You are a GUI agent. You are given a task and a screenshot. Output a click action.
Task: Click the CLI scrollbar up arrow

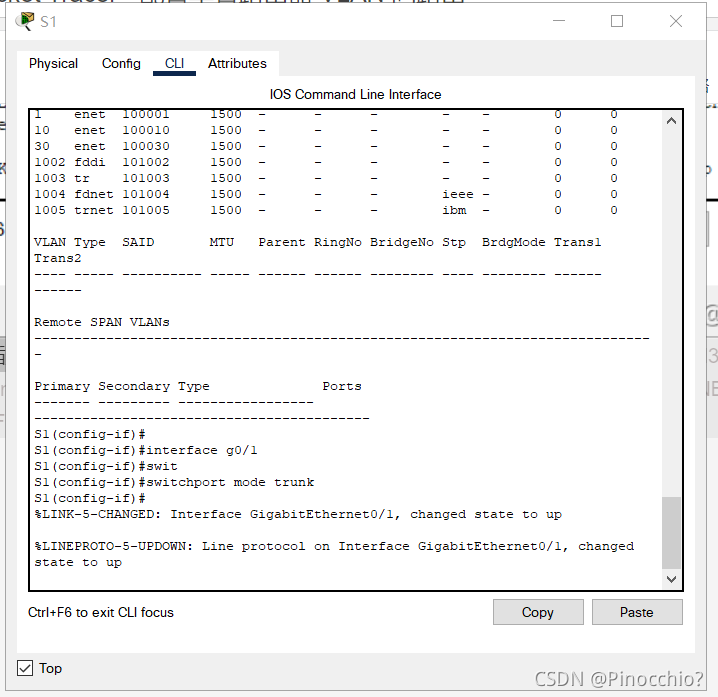coord(671,121)
